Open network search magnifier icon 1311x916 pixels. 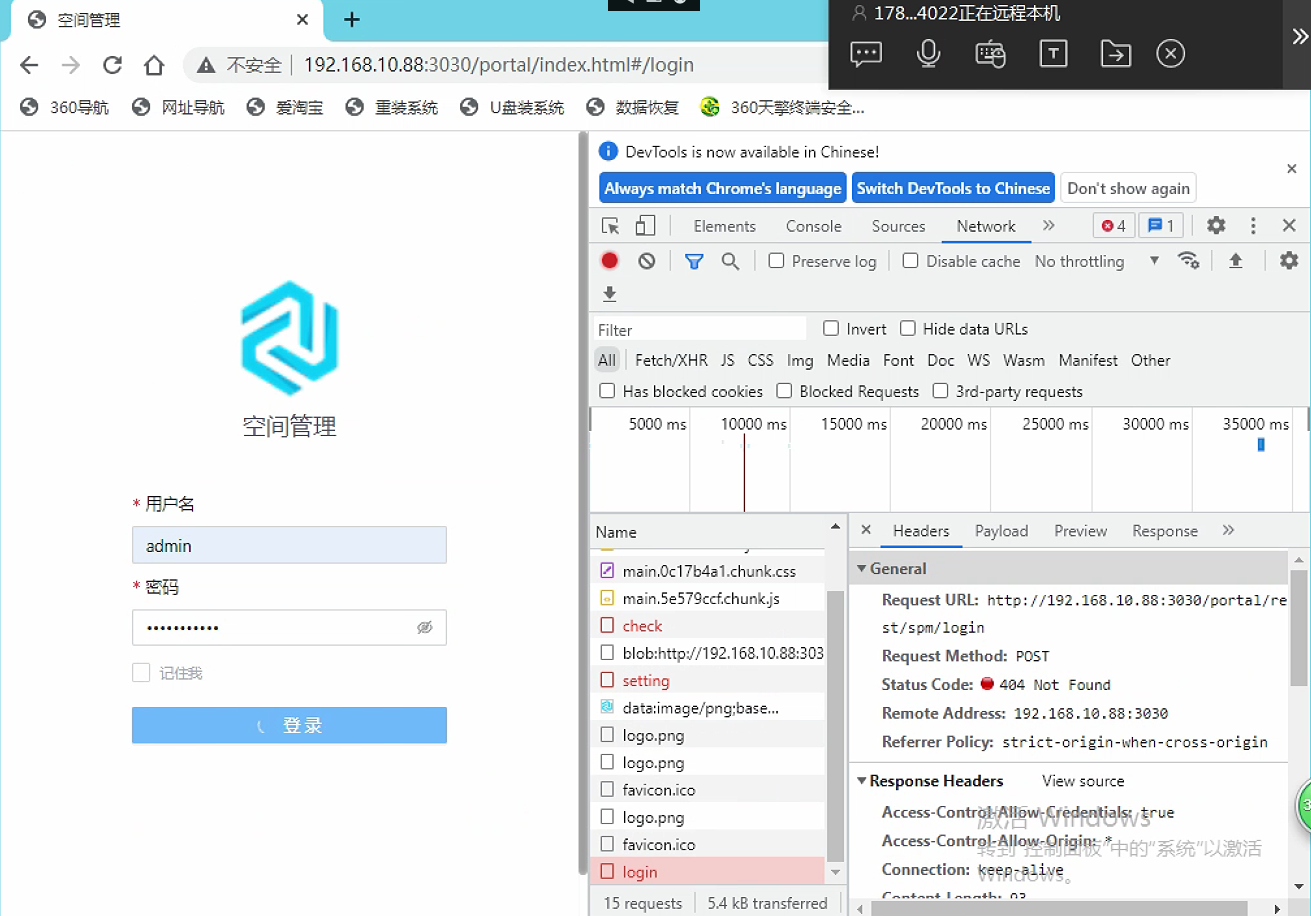pyautogui.click(x=731, y=261)
